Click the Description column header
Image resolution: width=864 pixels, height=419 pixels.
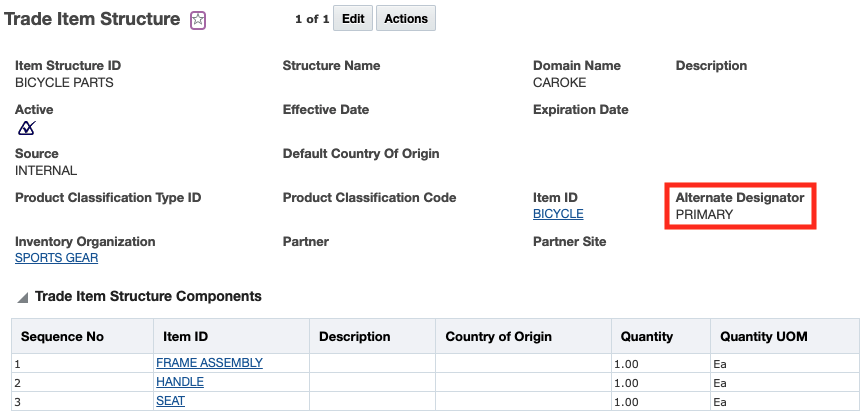tap(354, 336)
